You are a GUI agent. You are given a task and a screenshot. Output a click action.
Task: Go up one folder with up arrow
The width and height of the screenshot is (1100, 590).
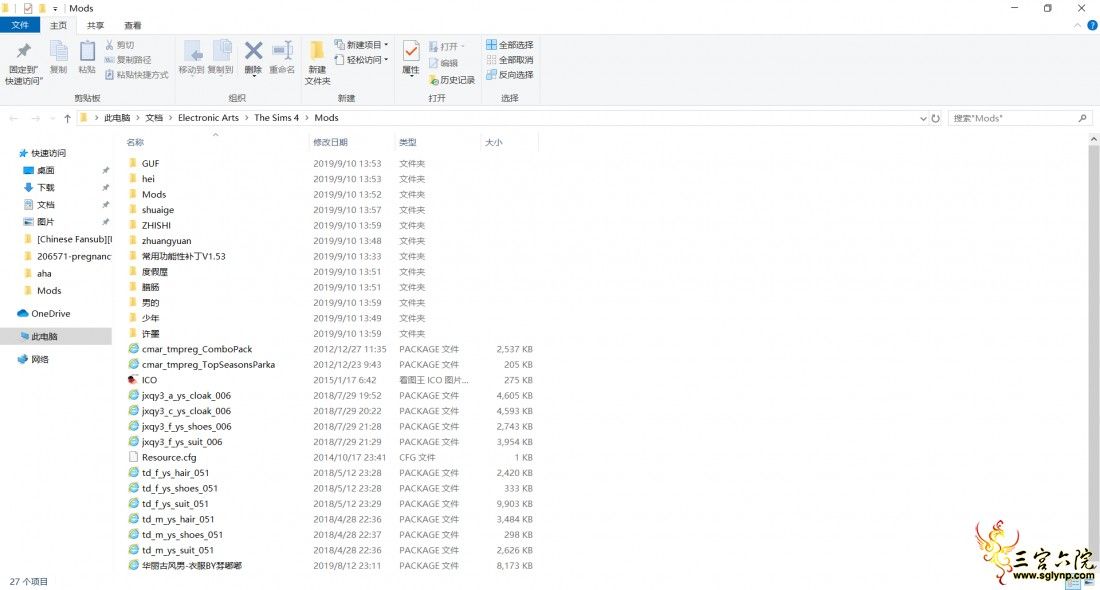[x=67, y=119]
